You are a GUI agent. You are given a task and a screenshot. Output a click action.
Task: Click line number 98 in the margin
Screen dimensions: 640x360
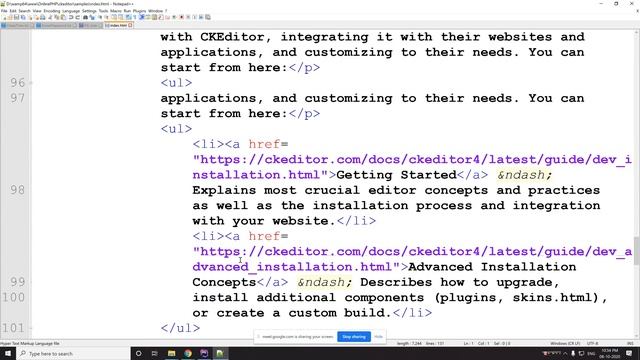18,190
